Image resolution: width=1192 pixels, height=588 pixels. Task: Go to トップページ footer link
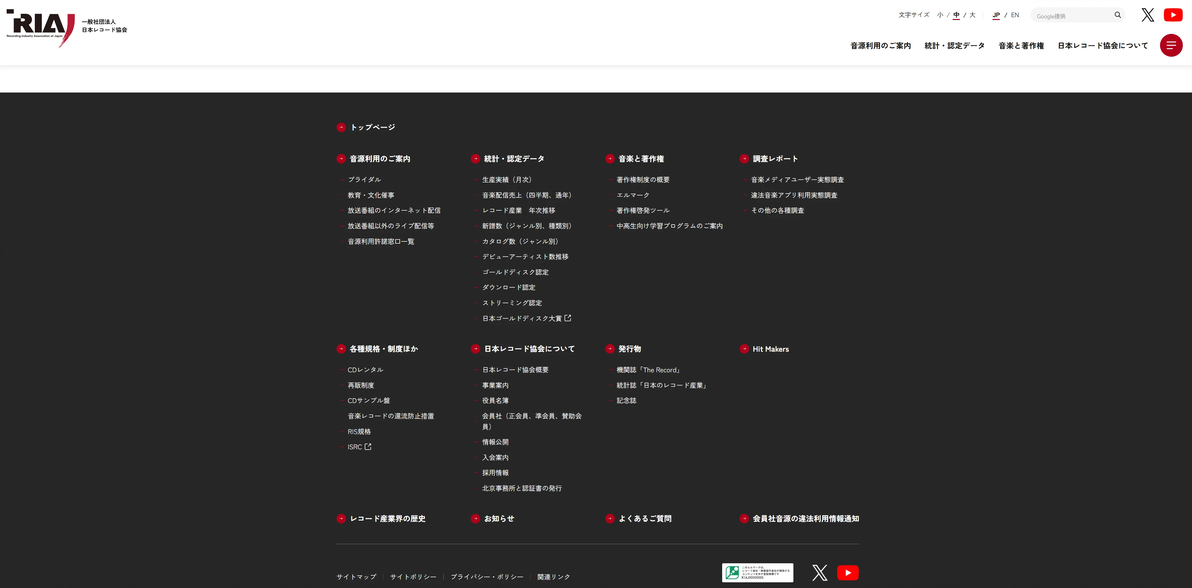(x=372, y=128)
